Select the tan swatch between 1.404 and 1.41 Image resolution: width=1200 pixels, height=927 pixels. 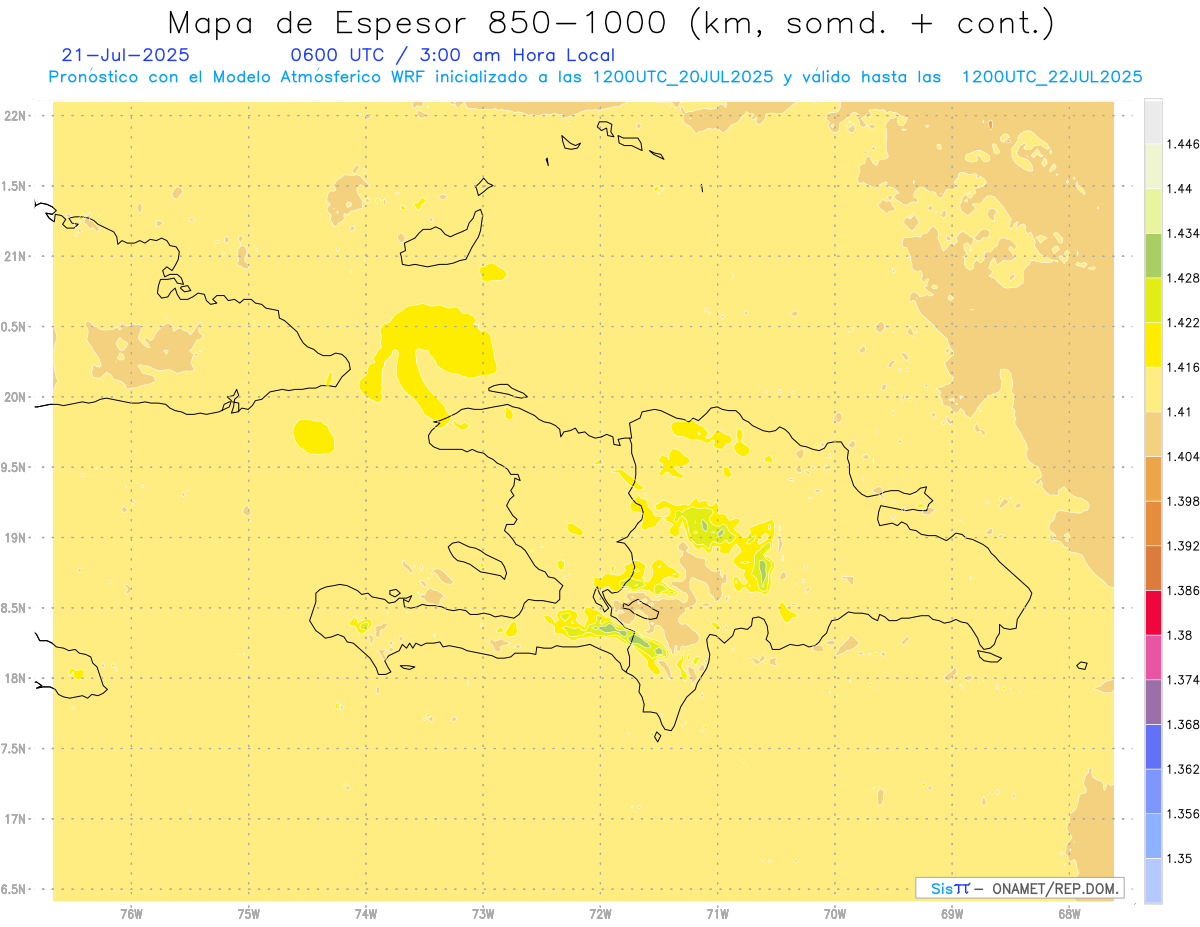coord(1153,434)
